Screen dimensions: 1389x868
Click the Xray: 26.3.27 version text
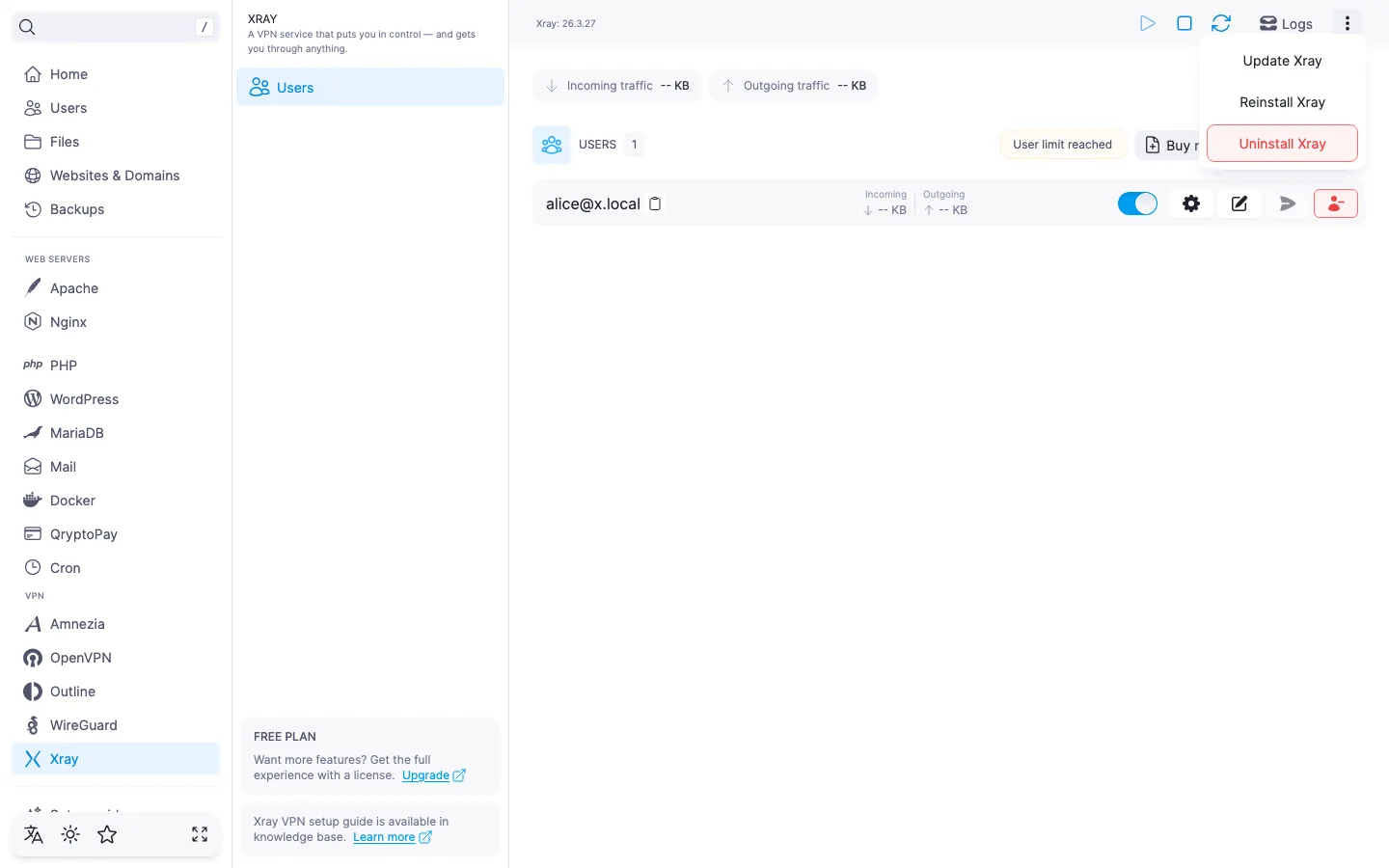click(566, 24)
